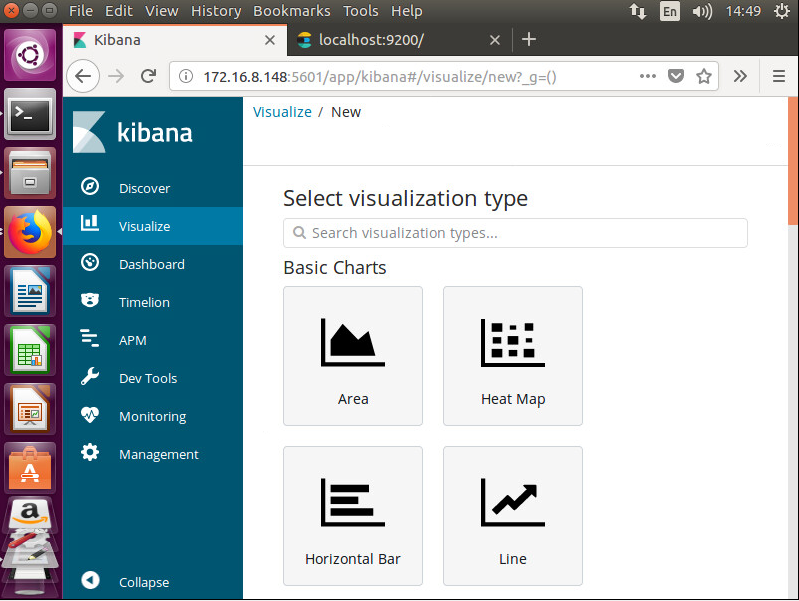This screenshot has width=799, height=601.
Task: Click the Dashboard gauge icon
Action: pyautogui.click(x=90, y=264)
